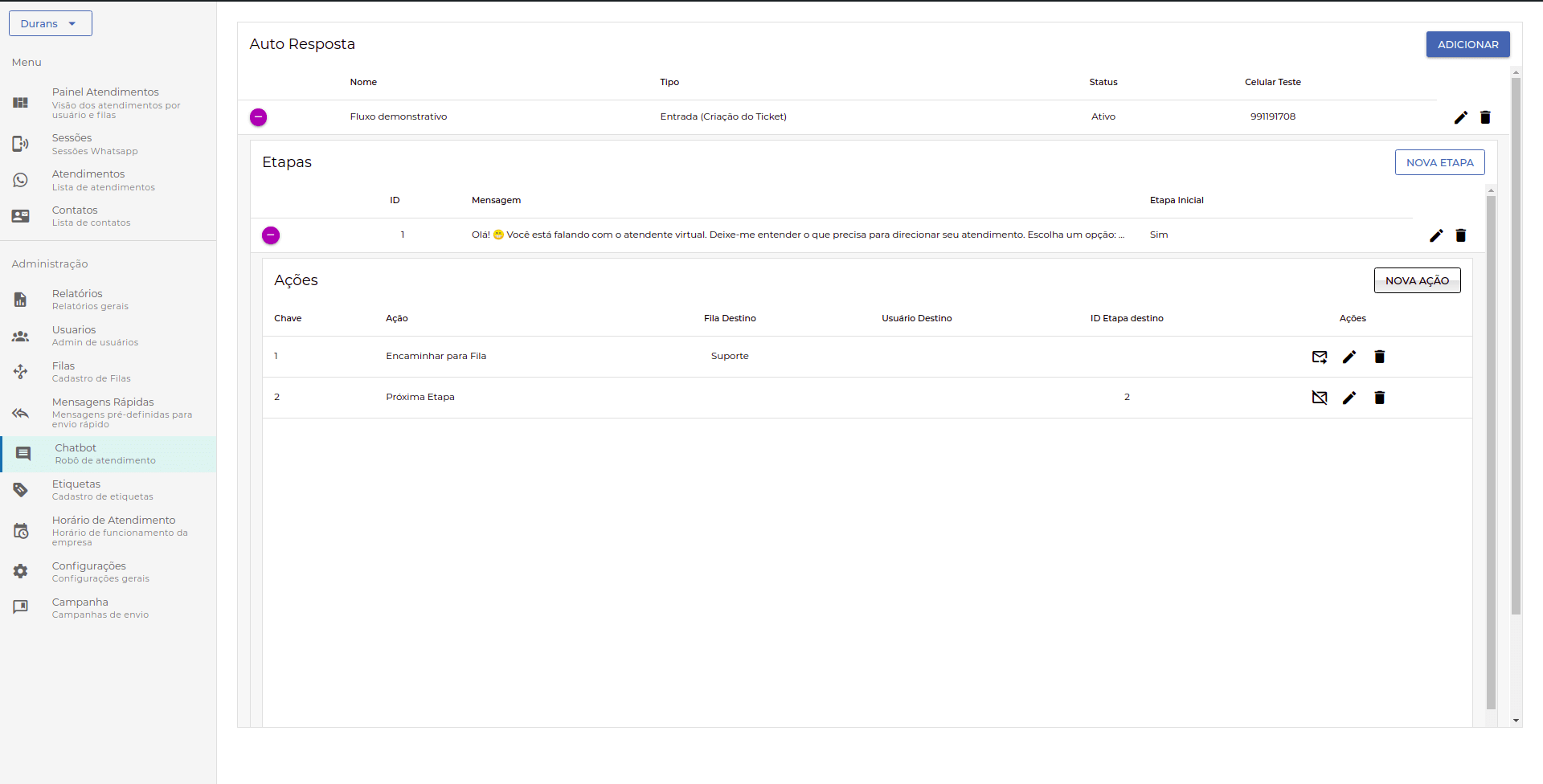Collapse etapa 1 actions list
The height and width of the screenshot is (784, 1543).
tap(271, 235)
